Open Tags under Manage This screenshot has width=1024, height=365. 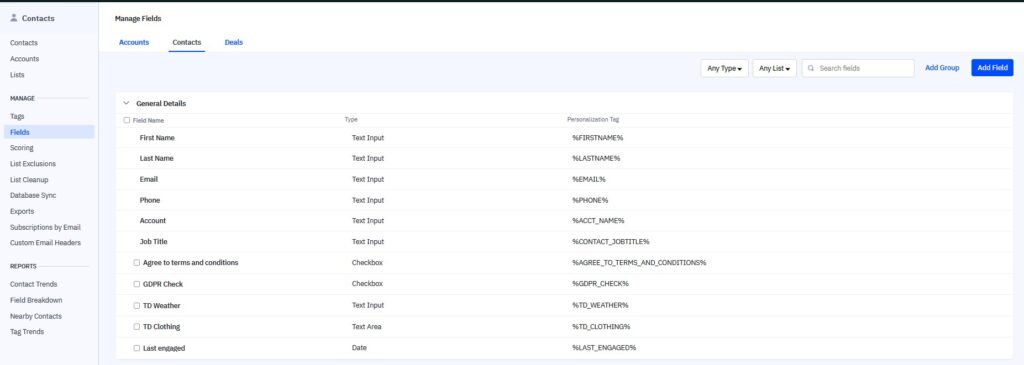(17, 116)
